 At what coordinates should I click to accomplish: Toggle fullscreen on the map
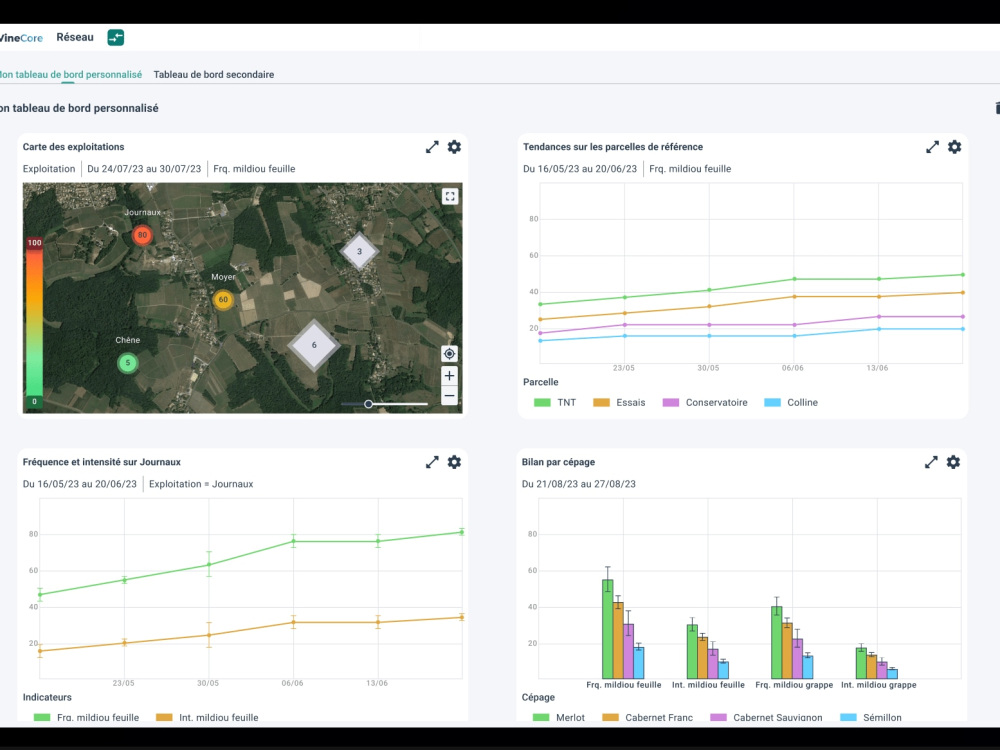[x=450, y=196]
